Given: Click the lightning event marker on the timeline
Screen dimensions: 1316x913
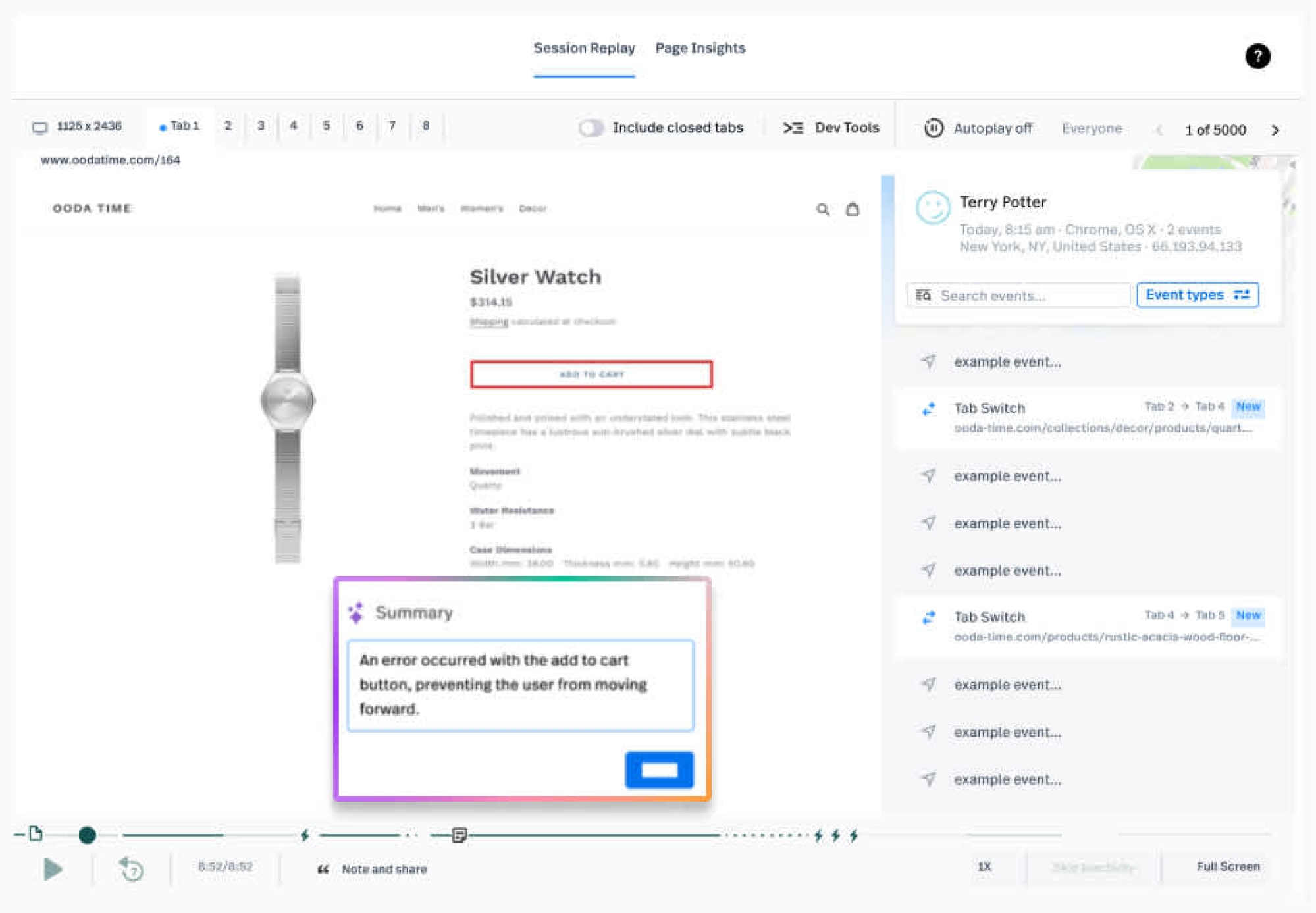Looking at the screenshot, I should point(304,834).
